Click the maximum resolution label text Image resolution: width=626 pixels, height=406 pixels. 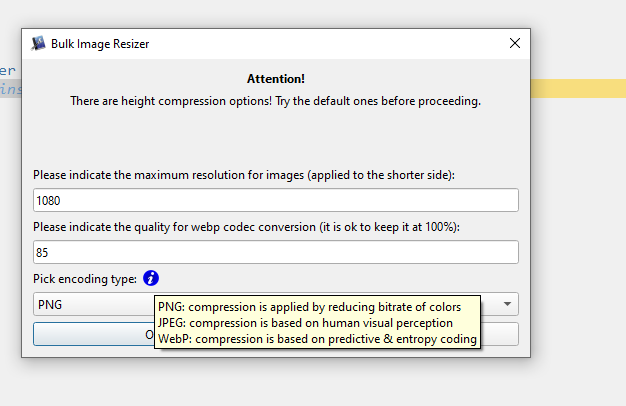[243, 175]
